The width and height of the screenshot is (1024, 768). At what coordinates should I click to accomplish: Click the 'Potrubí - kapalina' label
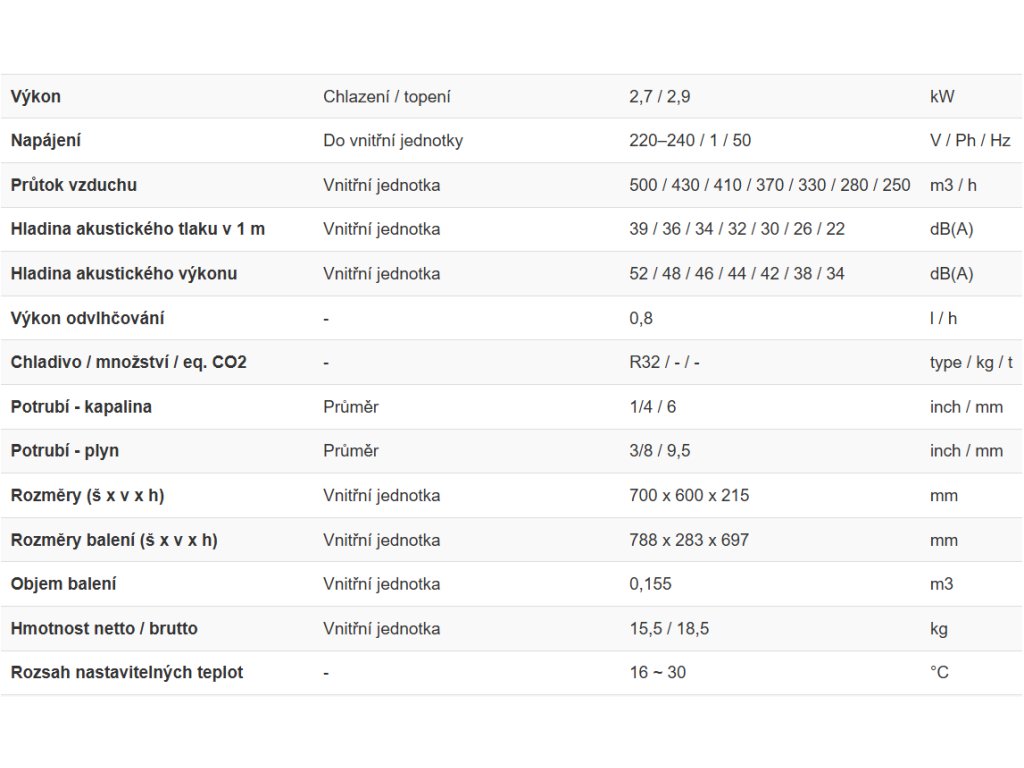(x=81, y=407)
